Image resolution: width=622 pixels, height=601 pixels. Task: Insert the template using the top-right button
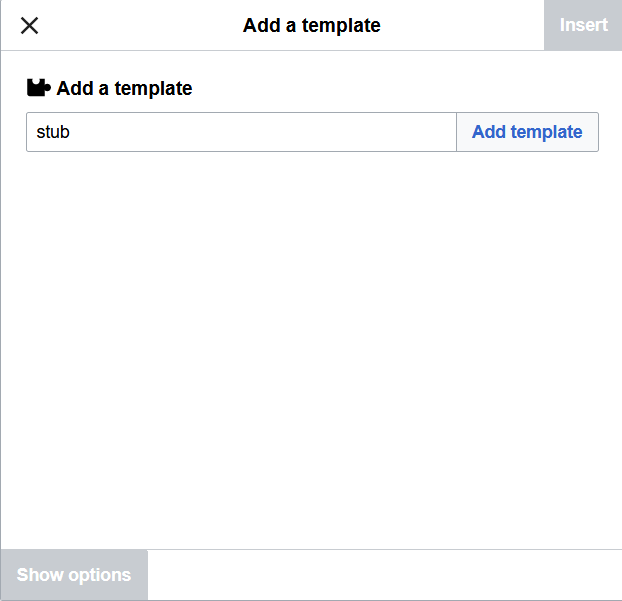click(x=583, y=25)
